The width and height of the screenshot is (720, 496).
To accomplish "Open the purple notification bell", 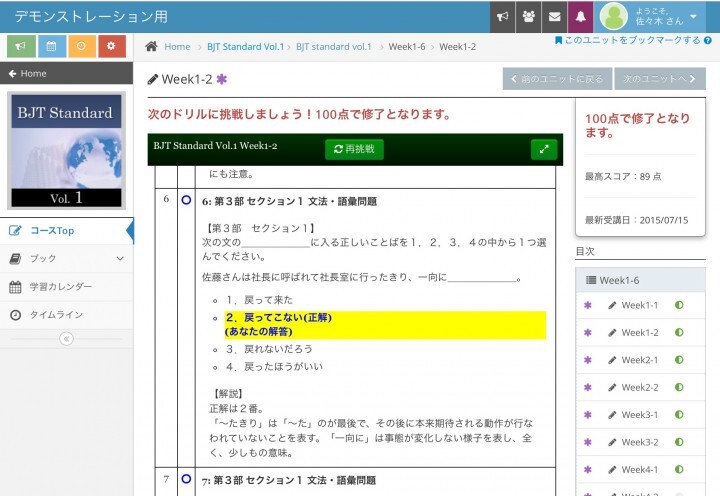I will pos(580,17).
